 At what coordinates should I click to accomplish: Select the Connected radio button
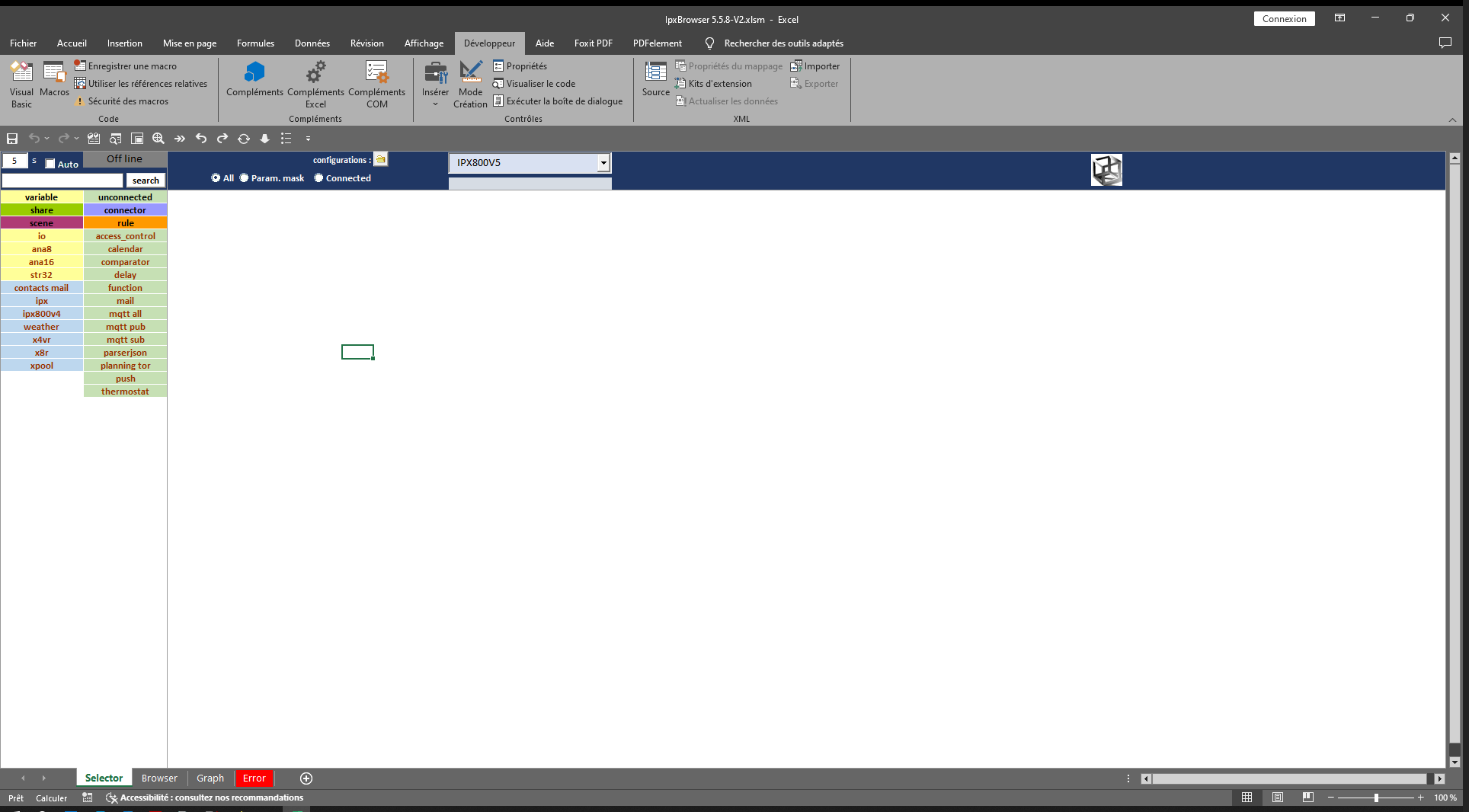(319, 178)
